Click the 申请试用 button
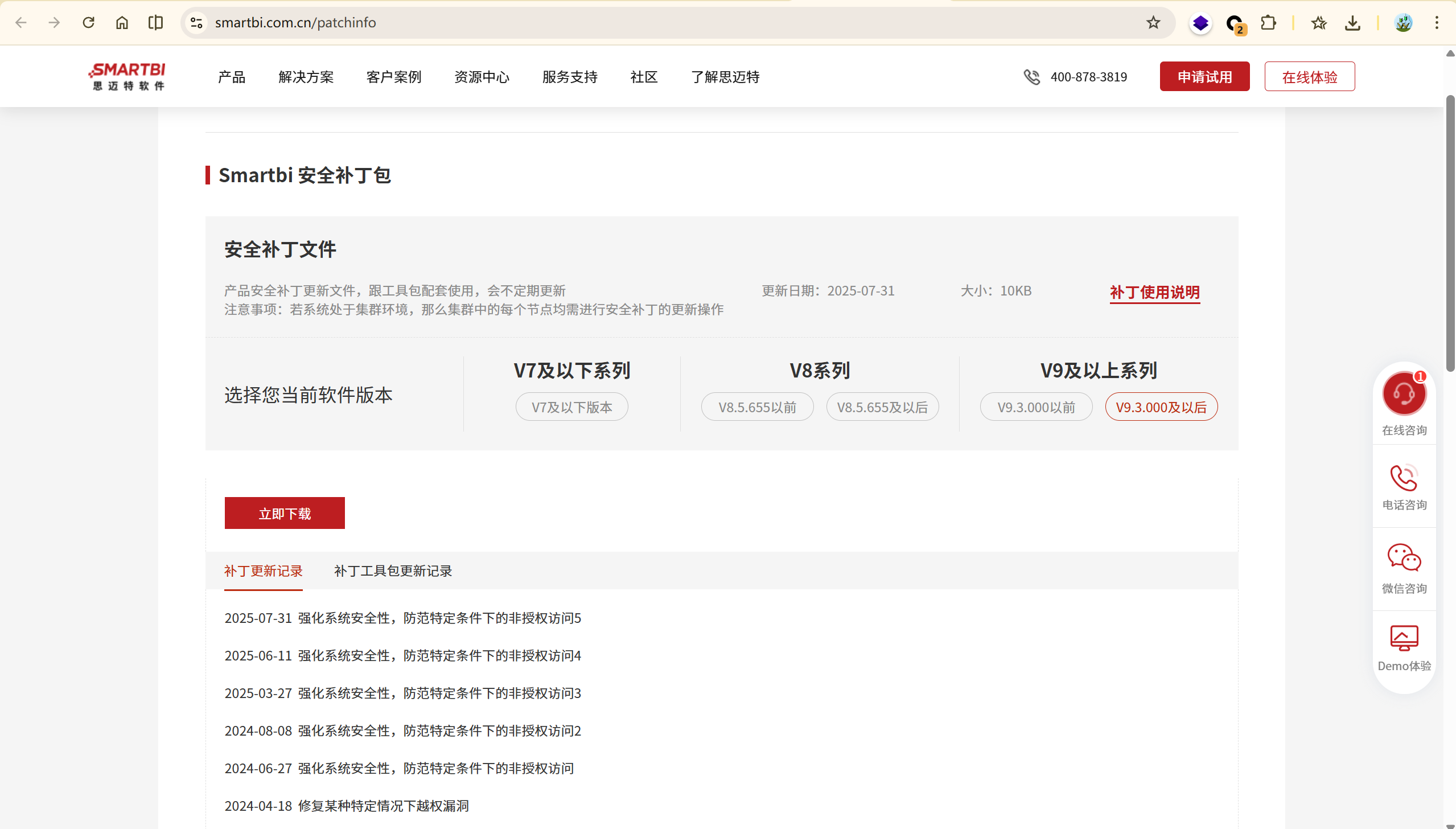Screen dimensions: 1456x829 pyautogui.click(x=1204, y=77)
